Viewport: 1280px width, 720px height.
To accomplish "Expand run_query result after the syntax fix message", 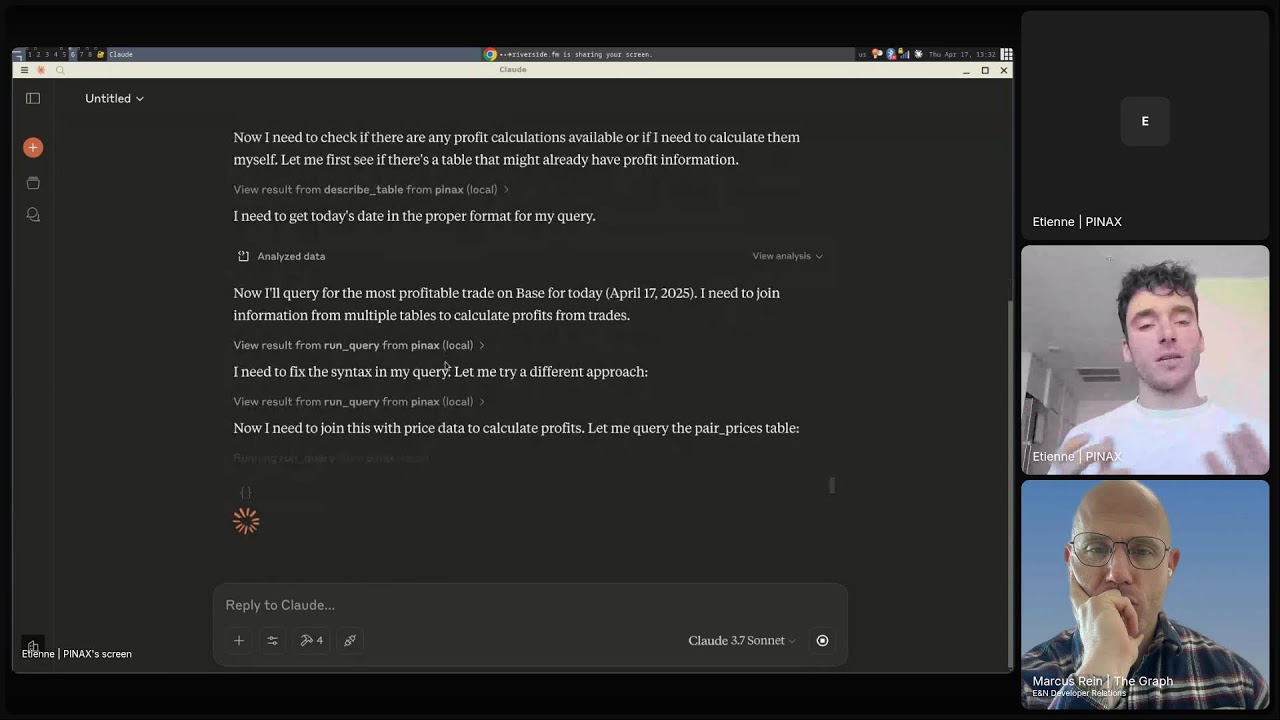I will point(359,401).
